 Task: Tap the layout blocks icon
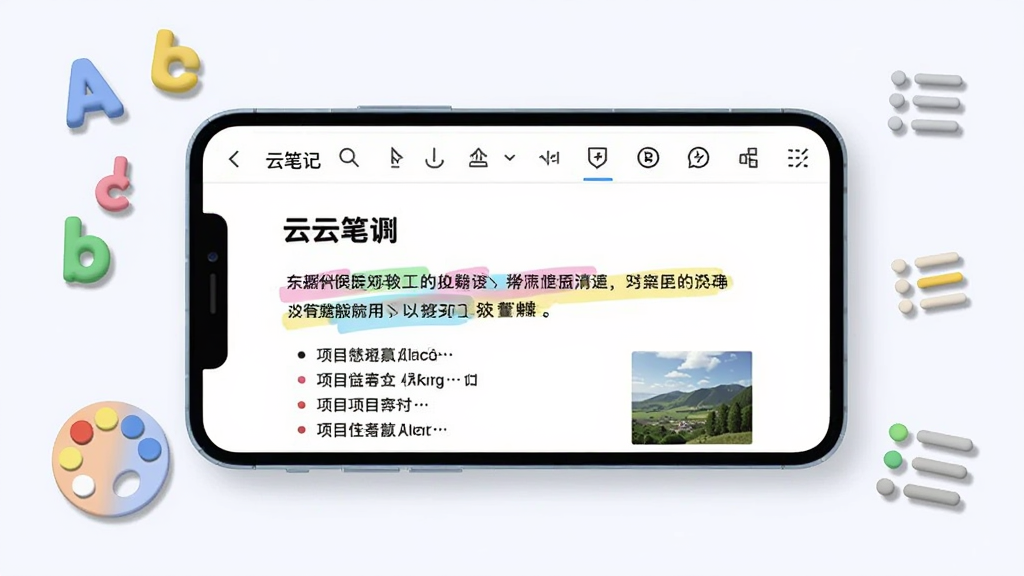(x=748, y=158)
